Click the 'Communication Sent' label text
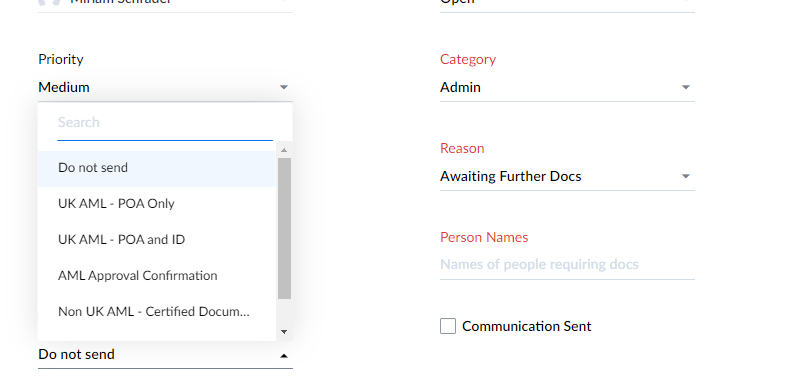 click(x=527, y=326)
